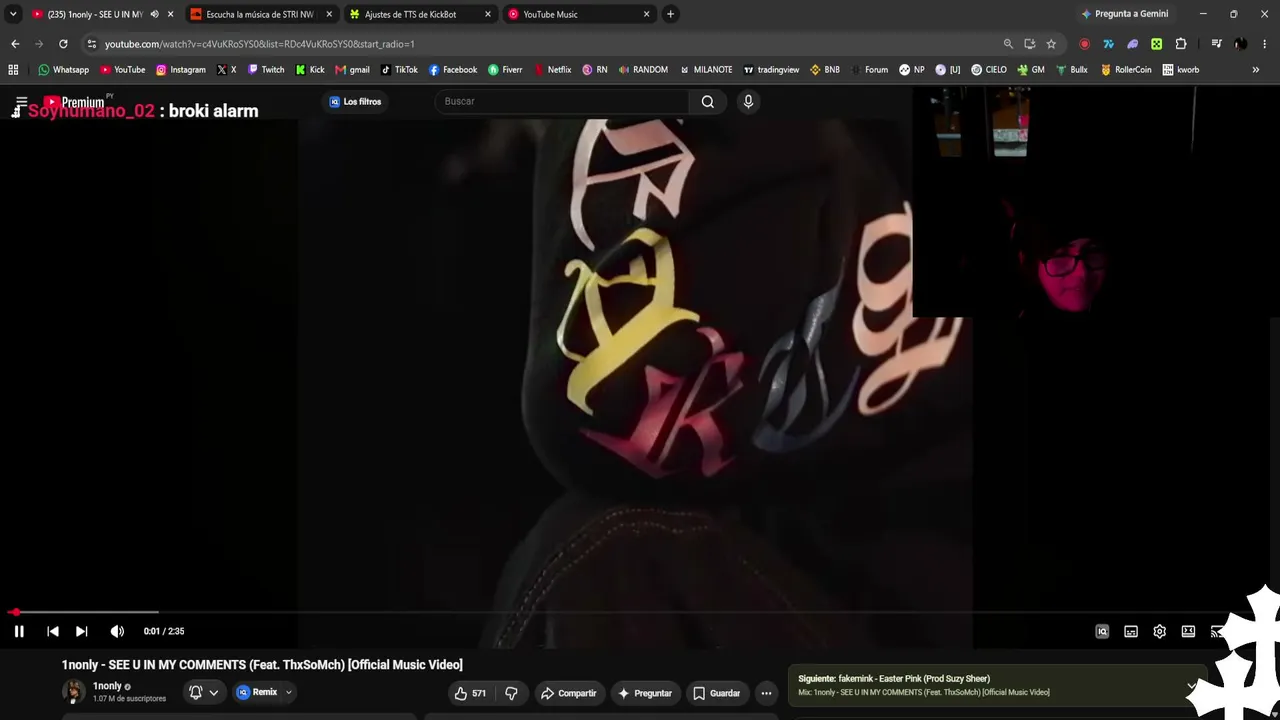Dislike the video with thumbs down

tap(511, 693)
